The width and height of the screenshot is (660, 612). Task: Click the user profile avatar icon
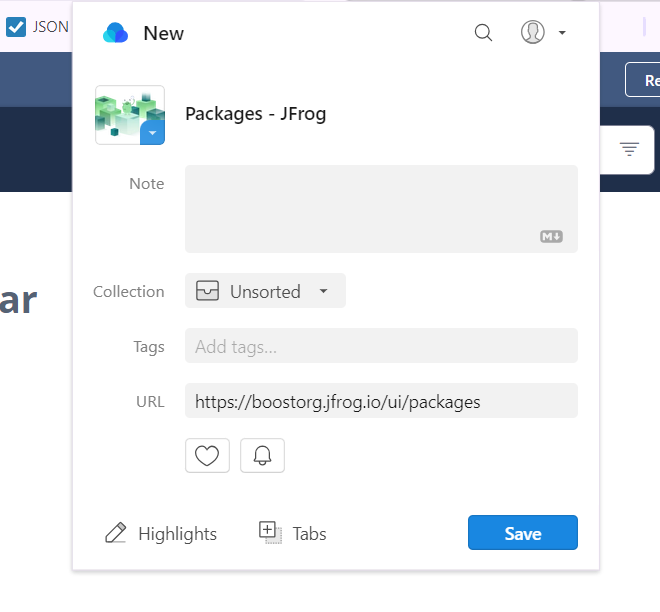click(x=532, y=32)
